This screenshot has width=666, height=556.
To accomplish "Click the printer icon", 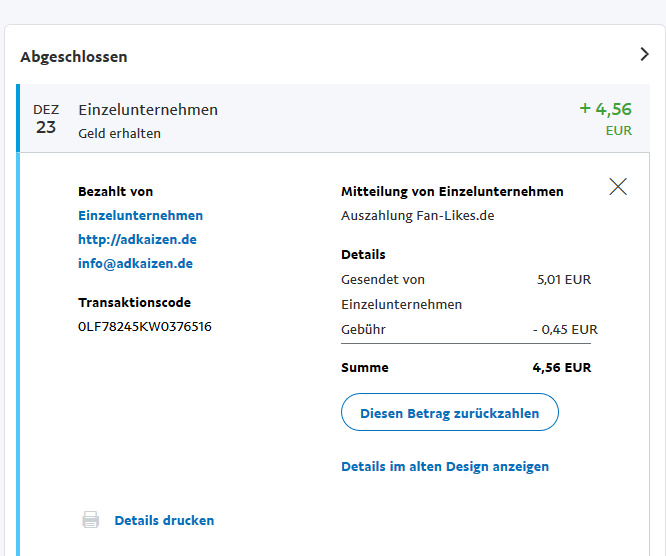I will click(x=91, y=520).
